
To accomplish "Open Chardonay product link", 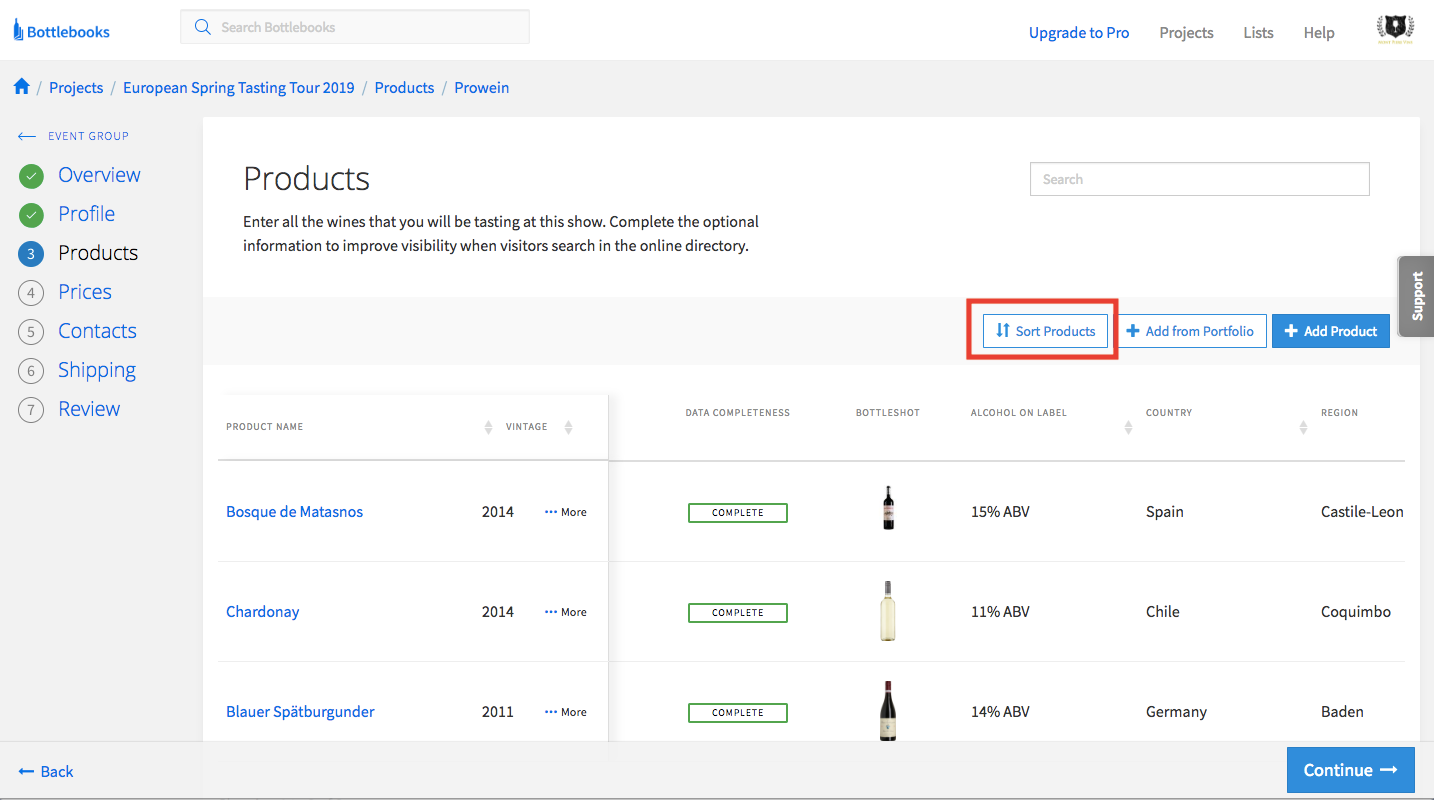I will [262, 612].
